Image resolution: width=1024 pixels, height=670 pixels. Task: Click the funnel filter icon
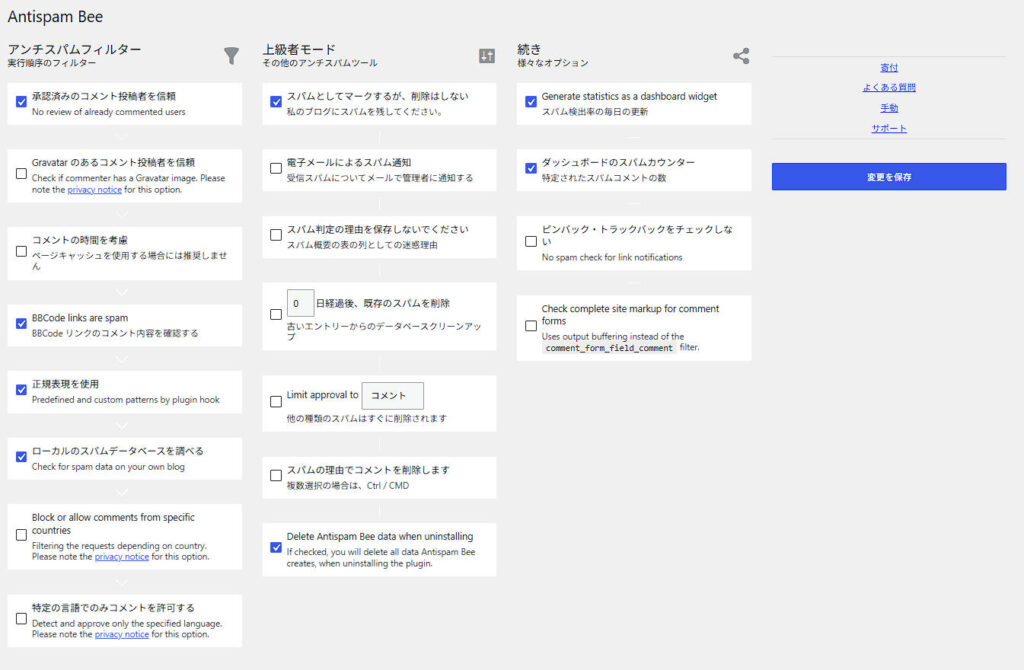[x=231, y=56]
